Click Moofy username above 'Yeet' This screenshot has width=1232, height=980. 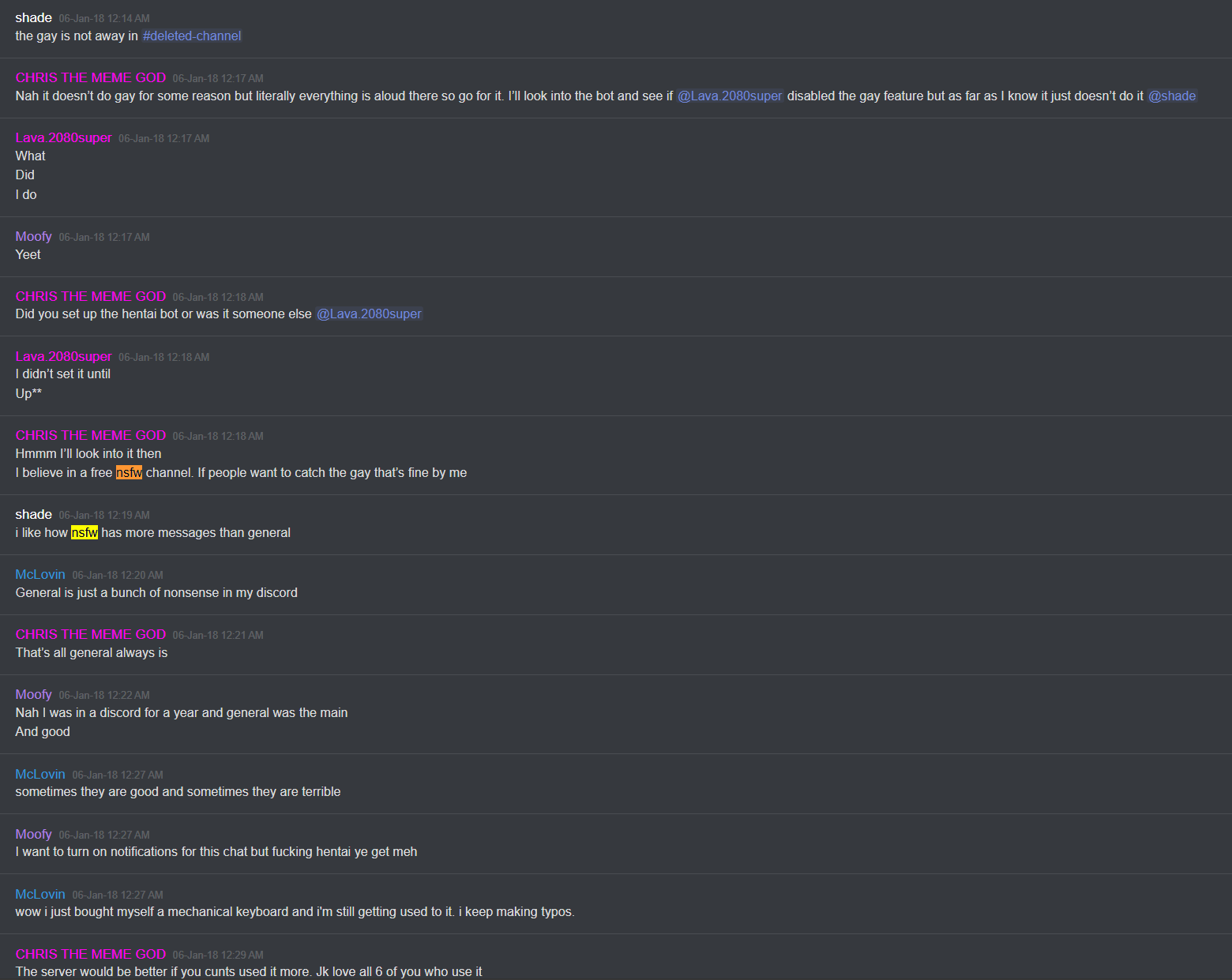(34, 237)
